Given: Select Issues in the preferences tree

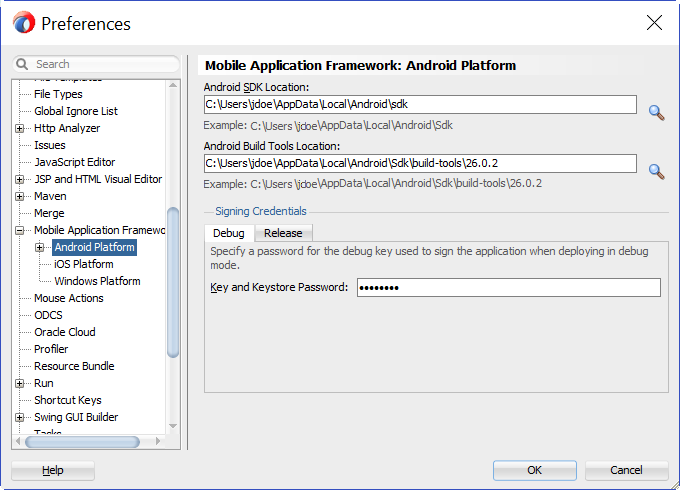Looking at the screenshot, I should [x=50, y=145].
